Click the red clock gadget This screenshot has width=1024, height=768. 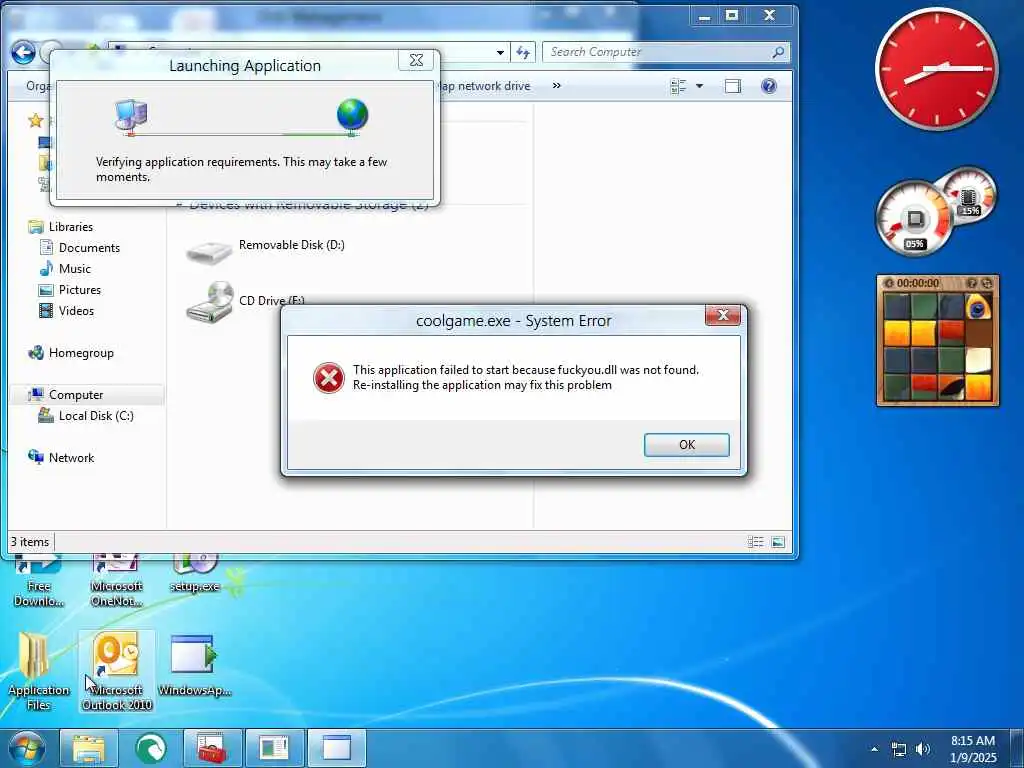(936, 69)
